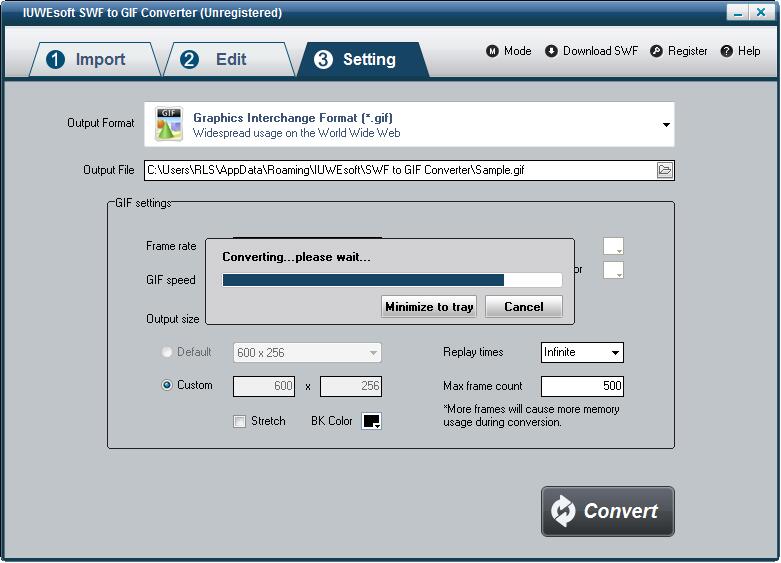Click the circled number 2 on Edit tab
The height and width of the screenshot is (563, 781).
189,59
